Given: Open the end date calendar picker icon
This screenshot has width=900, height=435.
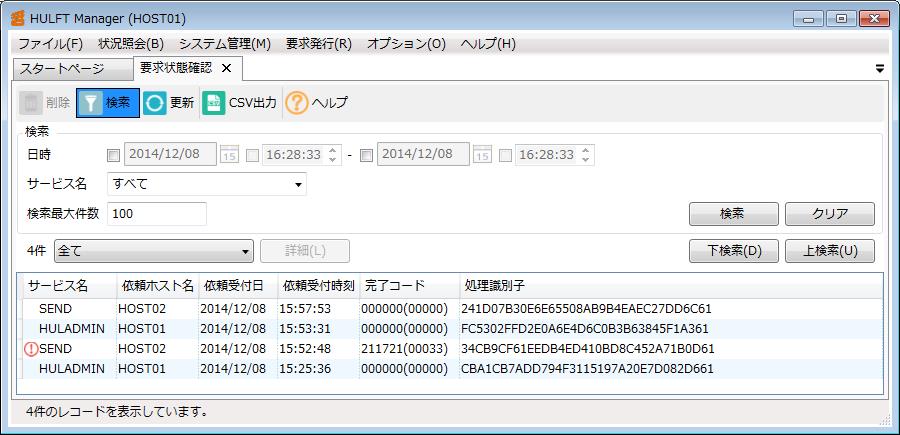Looking at the screenshot, I should tap(482, 155).
